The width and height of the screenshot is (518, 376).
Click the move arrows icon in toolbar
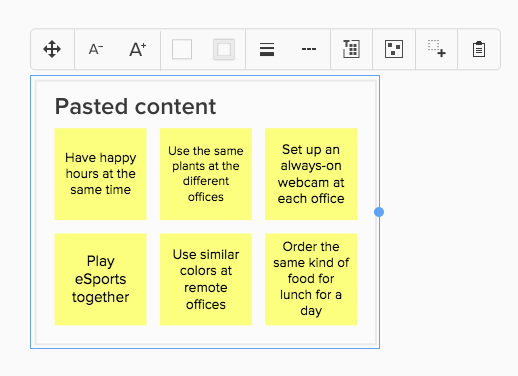click(52, 49)
